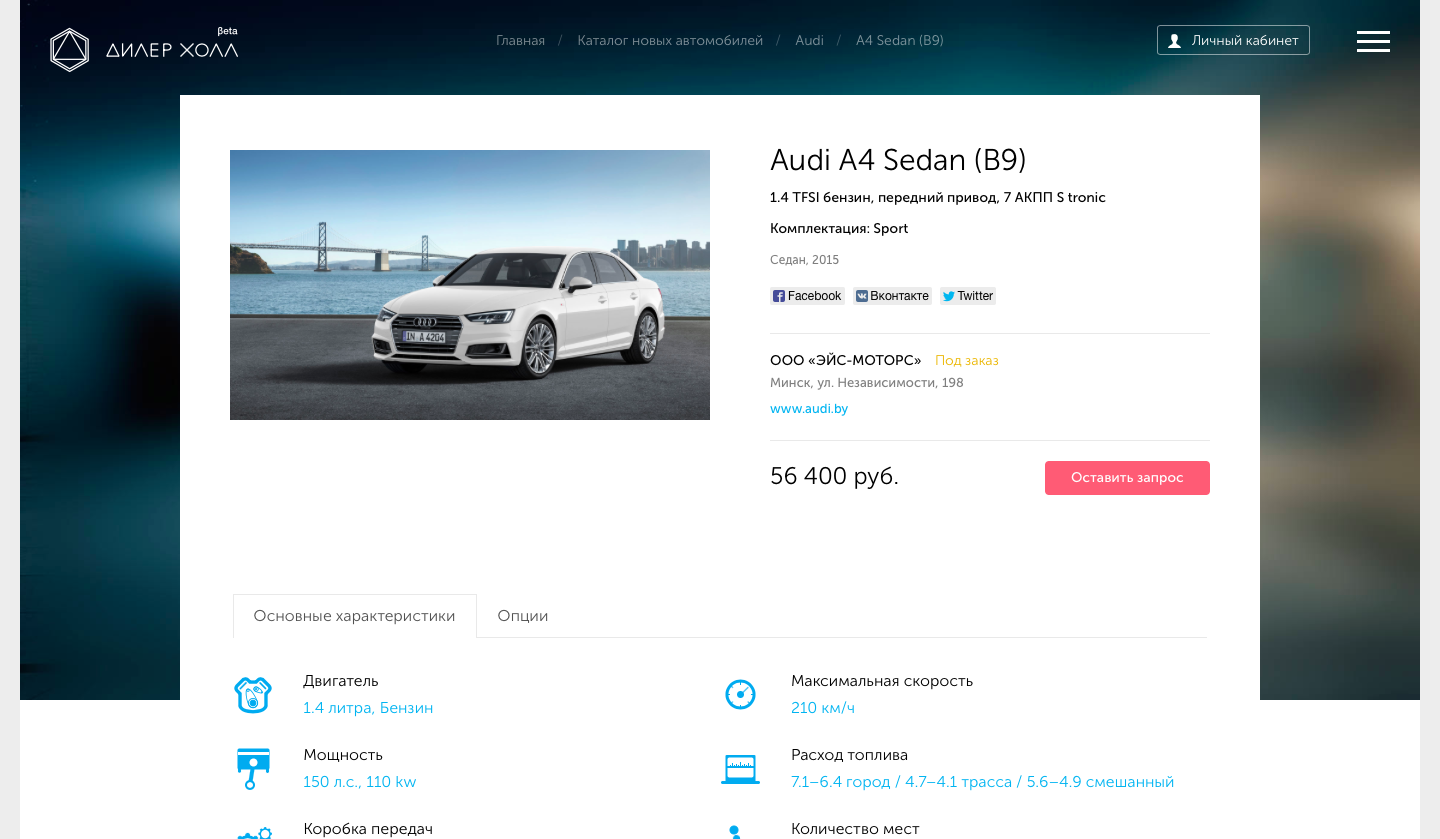Click the 150 л.с., 110 kw value

tap(359, 782)
